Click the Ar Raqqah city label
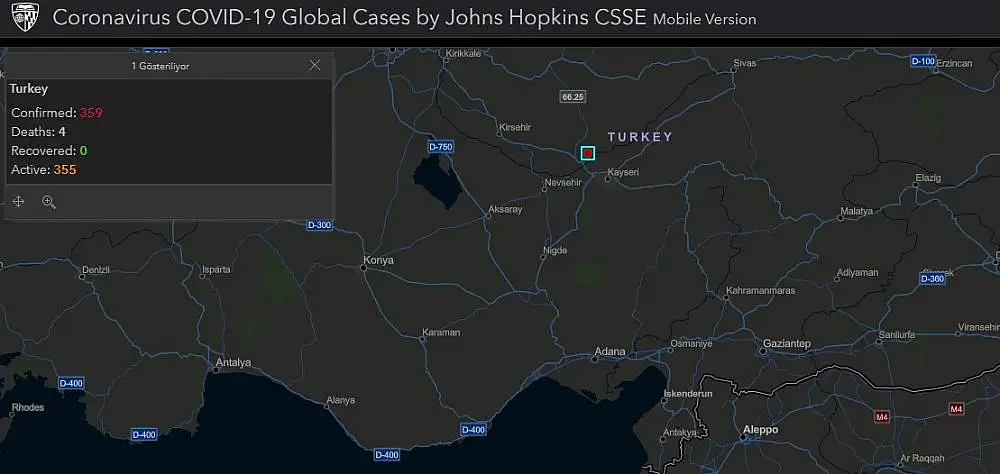Screen dimensions: 1000x474 (x=922, y=458)
